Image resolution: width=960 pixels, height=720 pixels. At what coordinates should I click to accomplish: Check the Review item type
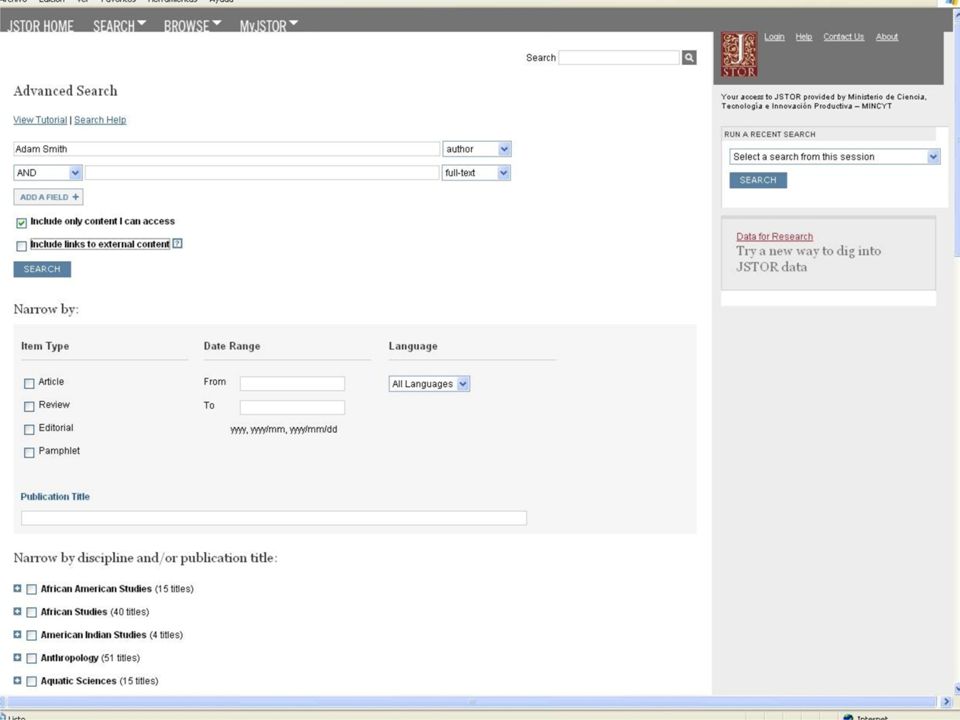click(29, 407)
